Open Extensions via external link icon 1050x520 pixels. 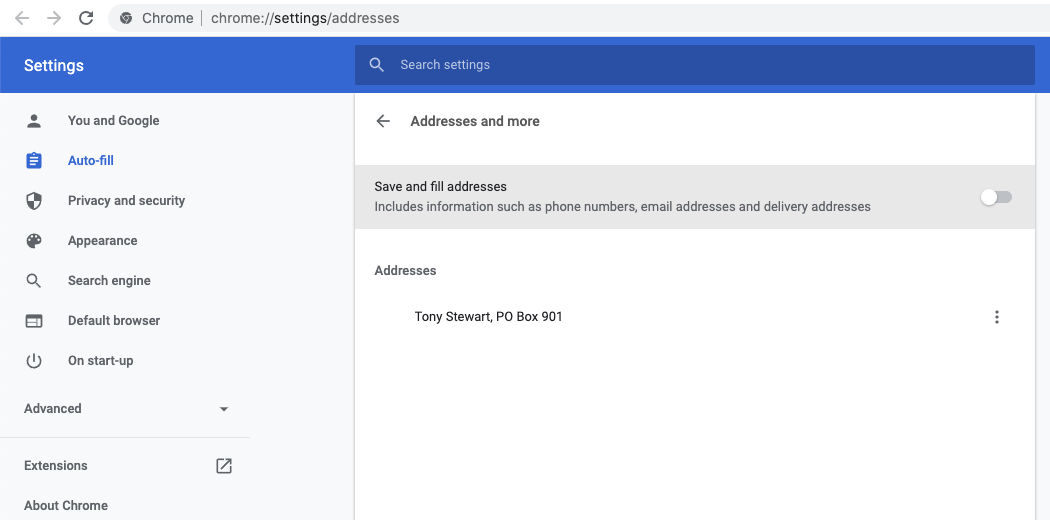224,466
